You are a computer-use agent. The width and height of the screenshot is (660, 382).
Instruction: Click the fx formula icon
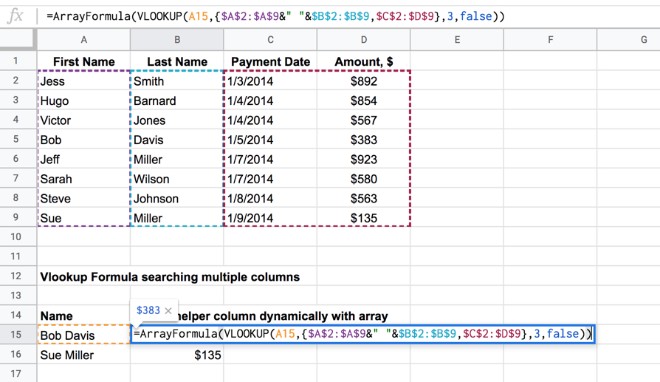tap(16, 16)
